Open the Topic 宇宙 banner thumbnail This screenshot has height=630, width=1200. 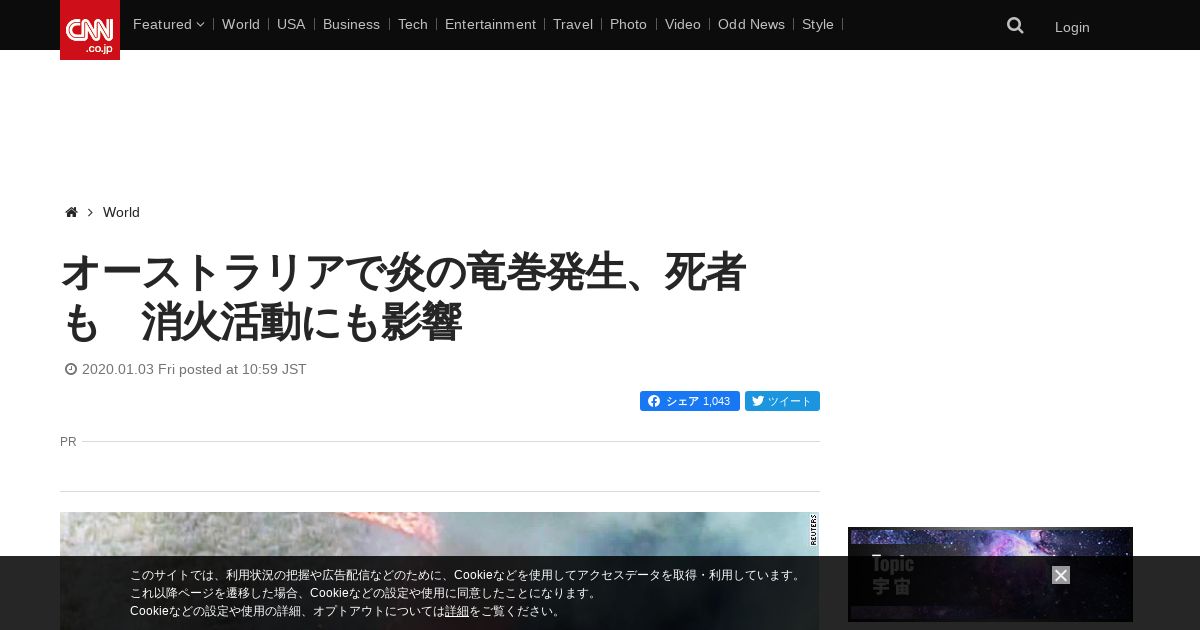[x=990, y=574]
